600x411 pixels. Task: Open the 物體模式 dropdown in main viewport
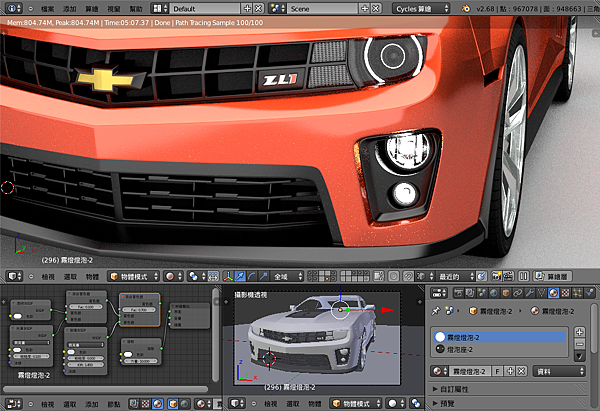click(x=134, y=276)
